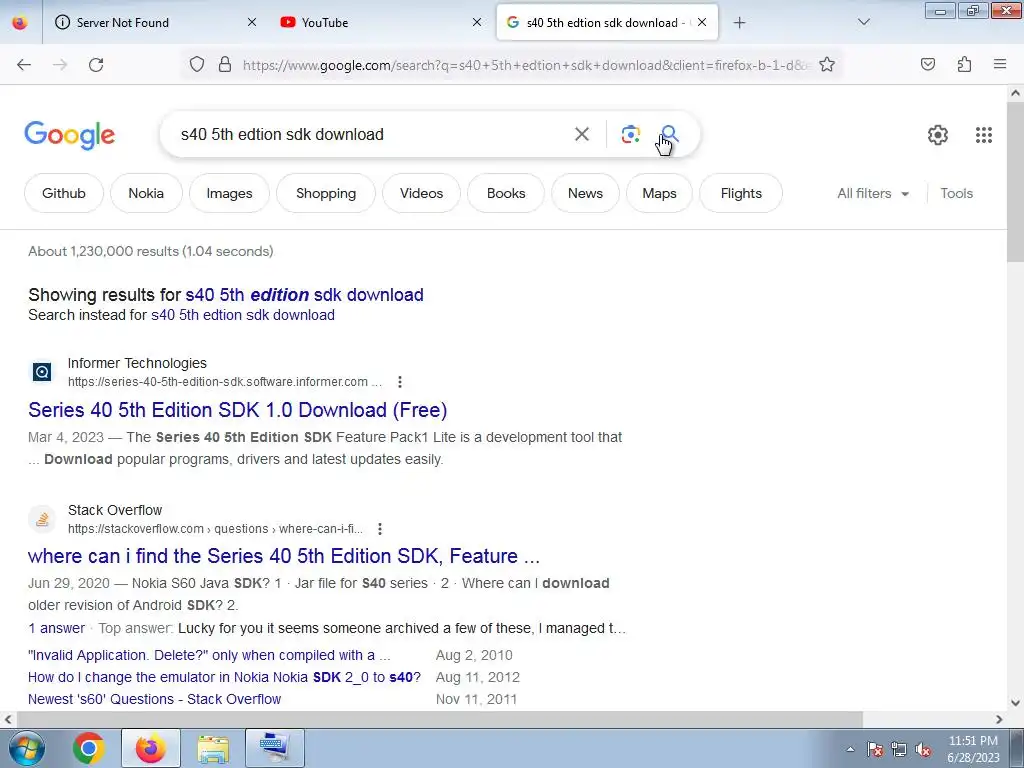This screenshot has height=768, width=1024.
Task: Switch to Images results
Action: pos(229,193)
